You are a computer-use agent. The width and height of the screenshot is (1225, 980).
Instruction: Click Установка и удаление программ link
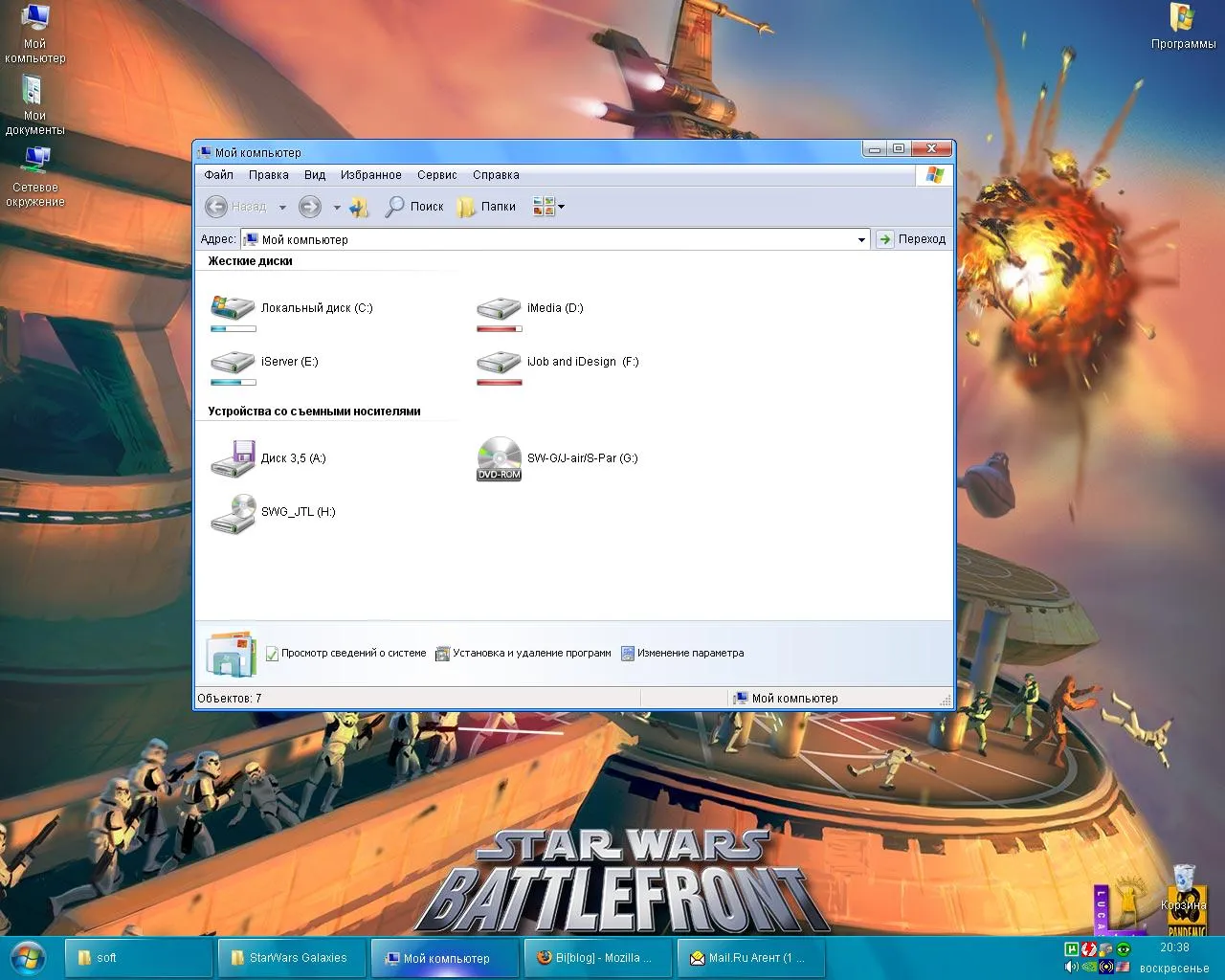pyautogui.click(x=523, y=653)
